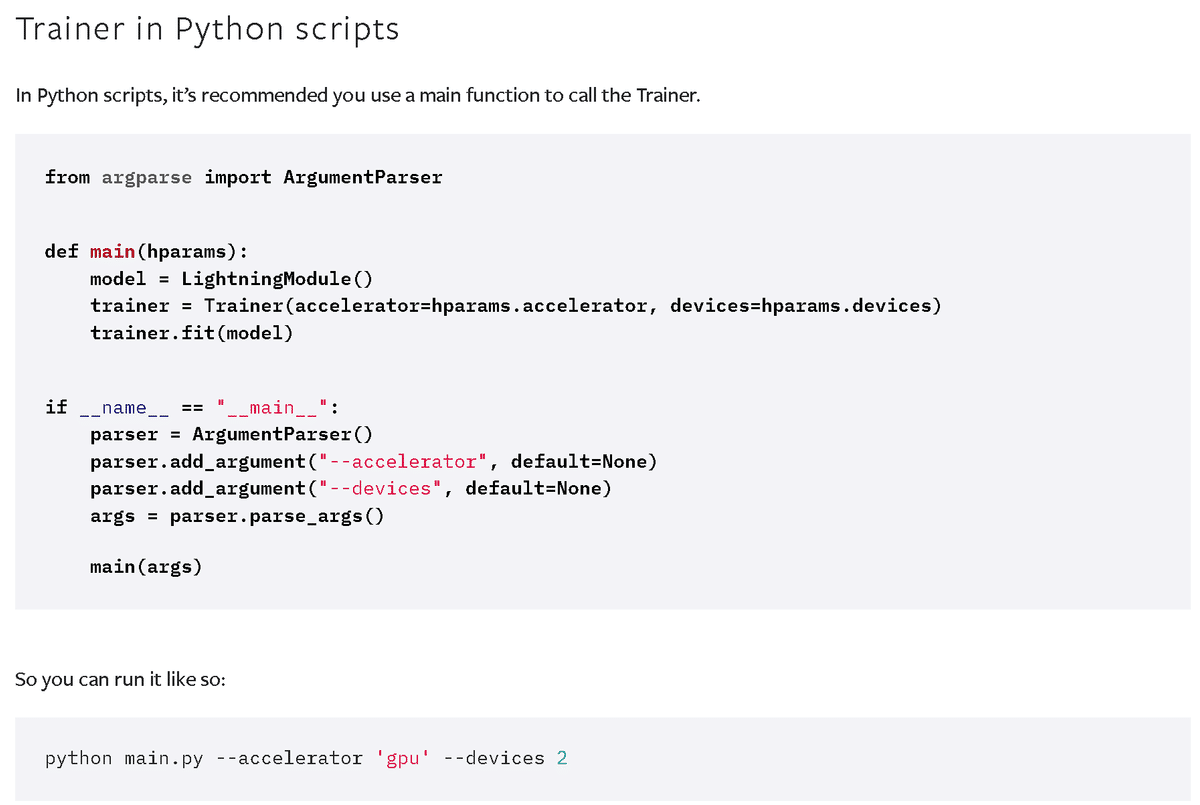Select the red '--devices' string
The height and width of the screenshot is (805, 1200).
coord(381,488)
